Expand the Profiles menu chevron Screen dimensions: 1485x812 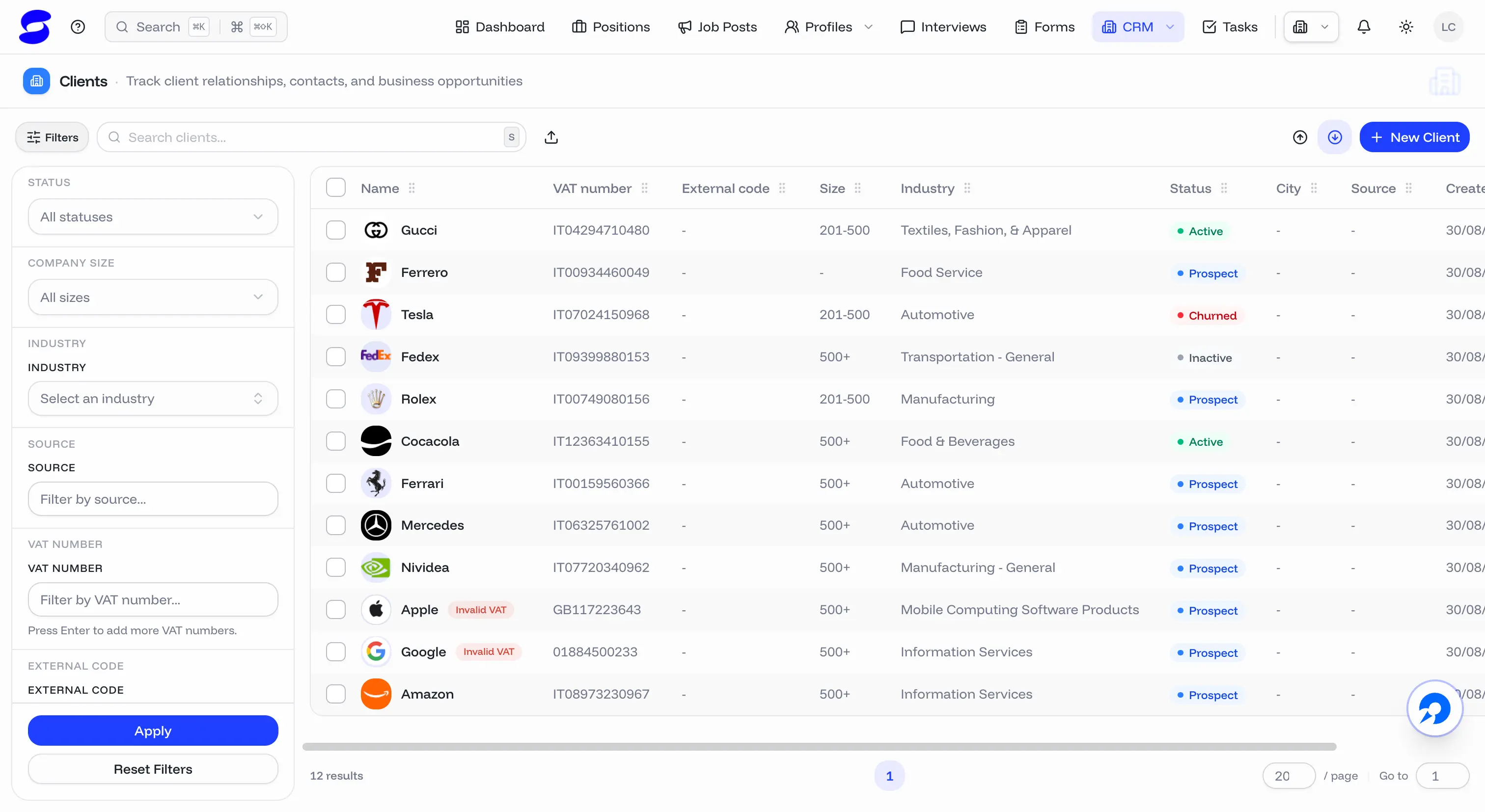point(869,27)
